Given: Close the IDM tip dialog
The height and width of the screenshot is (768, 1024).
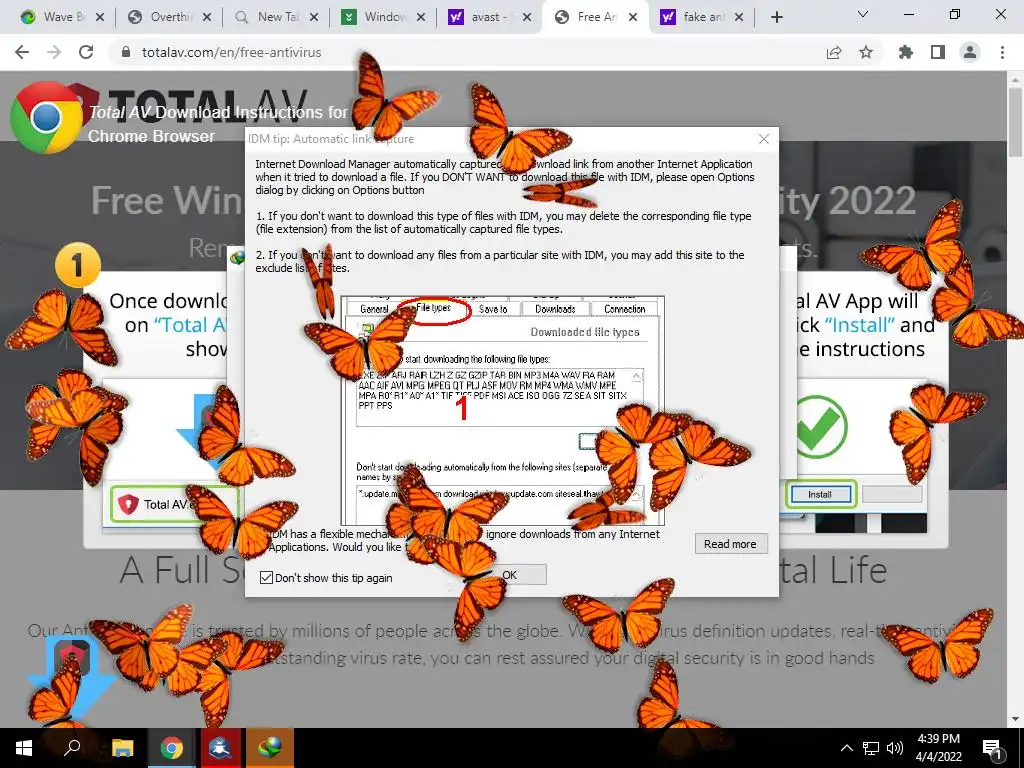Looking at the screenshot, I should tap(763, 139).
